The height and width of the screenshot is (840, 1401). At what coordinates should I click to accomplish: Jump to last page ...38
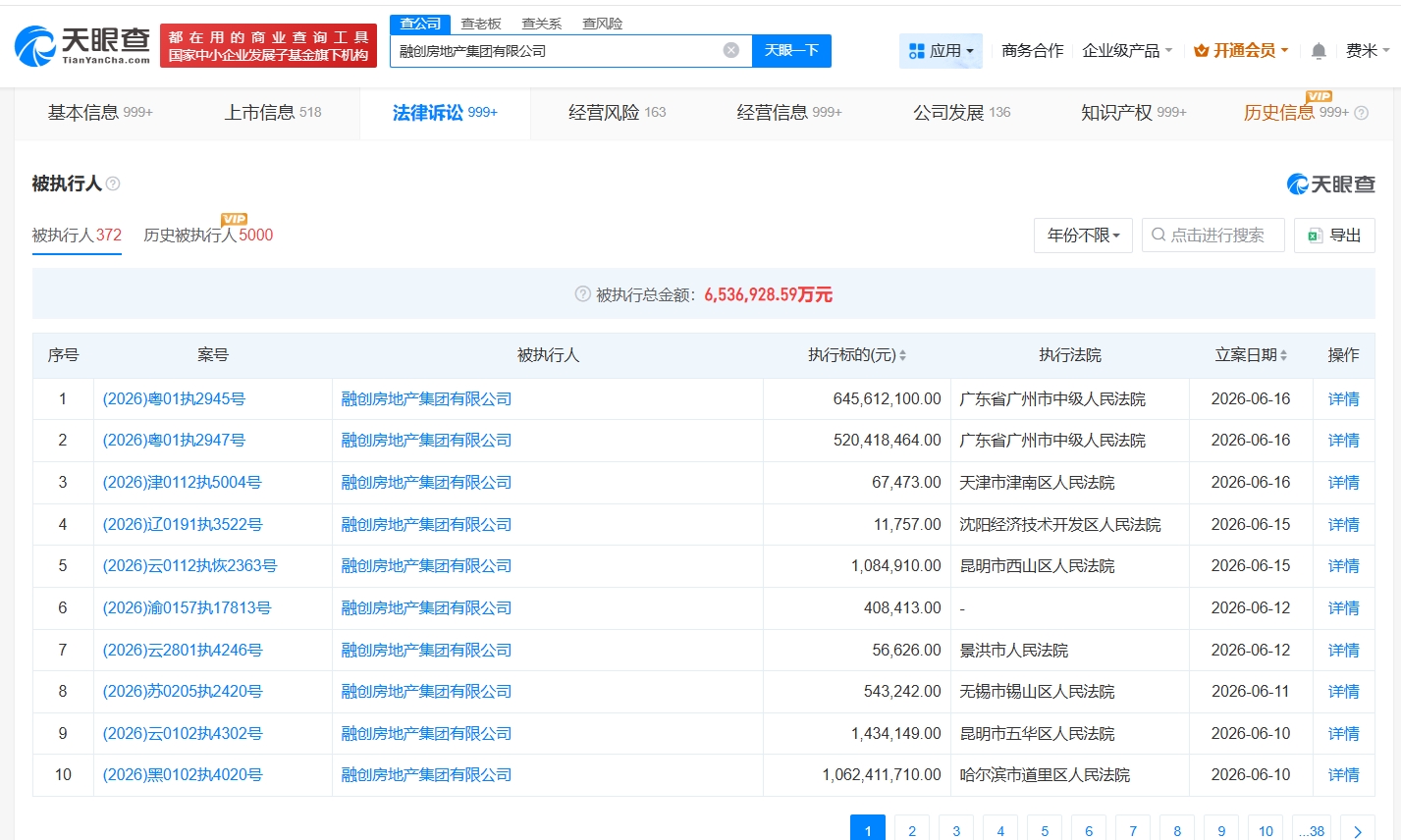pyautogui.click(x=1312, y=830)
